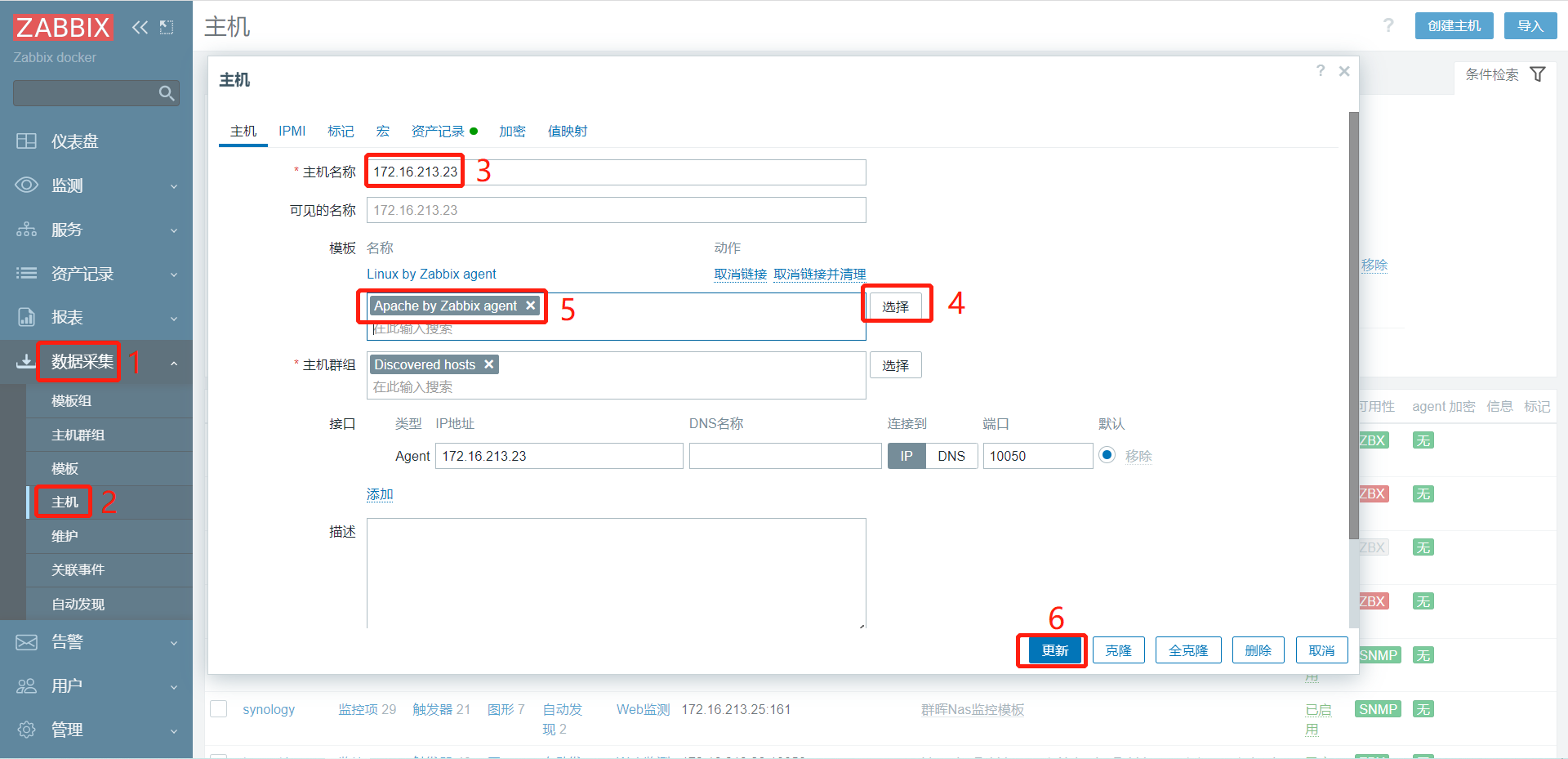Click the 数据采集 download icon
The height and width of the screenshot is (759, 1568).
25,361
